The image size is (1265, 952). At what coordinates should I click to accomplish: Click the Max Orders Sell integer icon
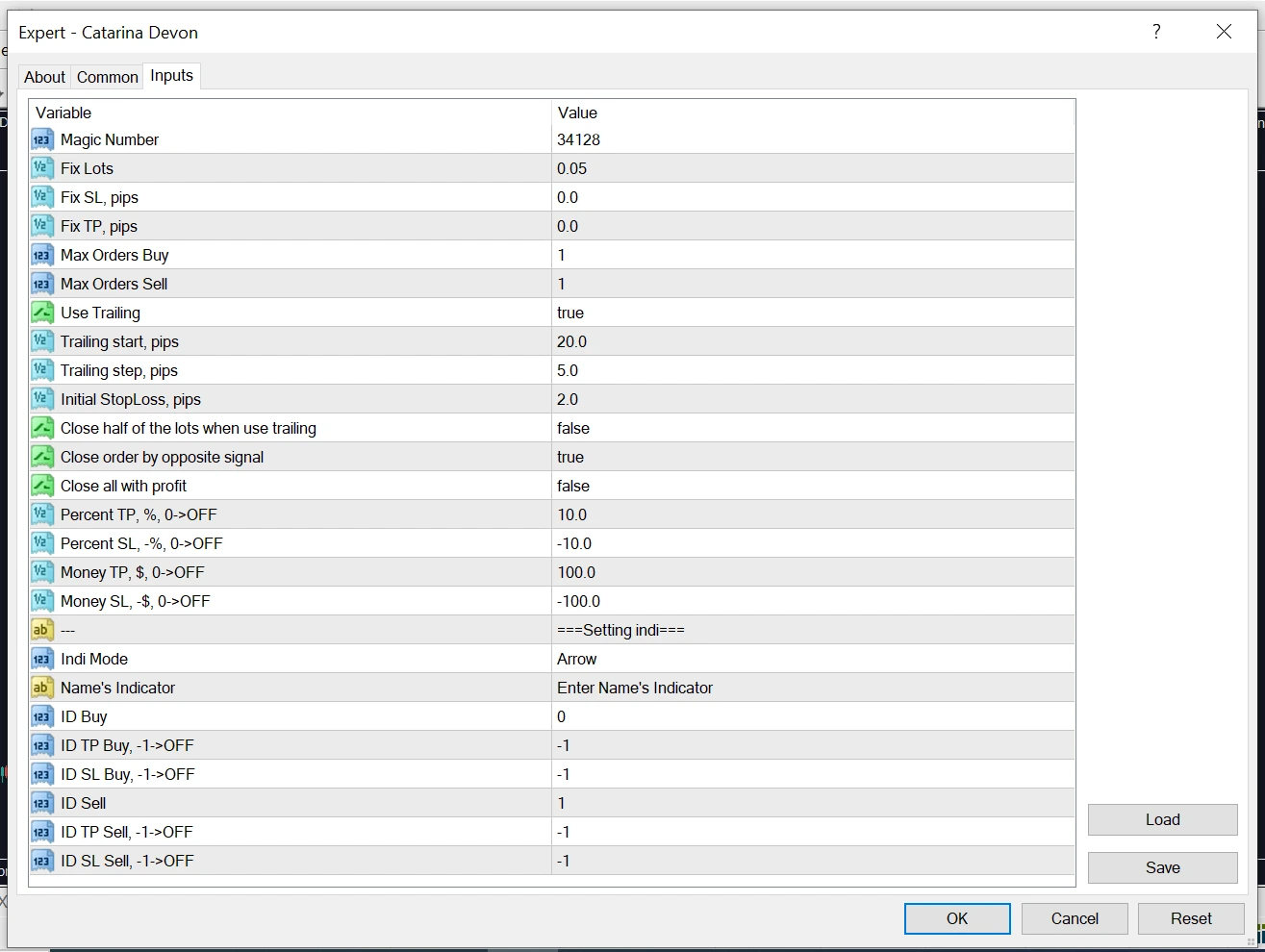pyautogui.click(x=41, y=284)
